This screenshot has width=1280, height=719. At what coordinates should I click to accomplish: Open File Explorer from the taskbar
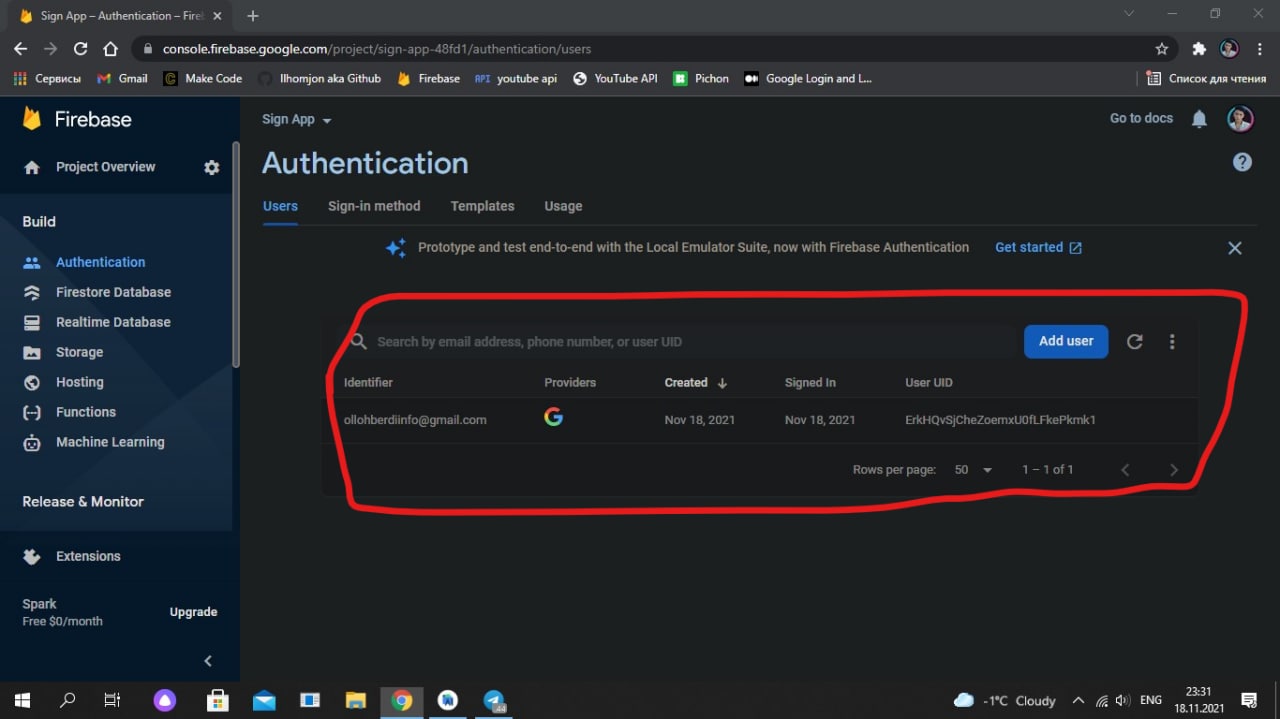point(356,701)
